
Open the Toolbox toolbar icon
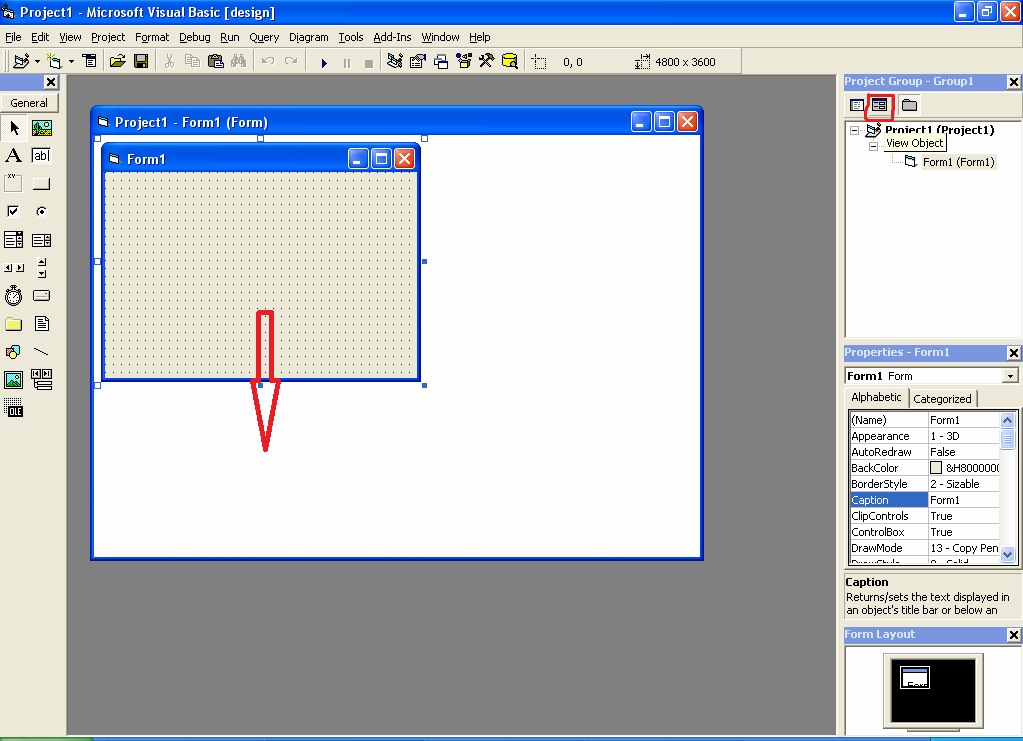click(x=487, y=61)
